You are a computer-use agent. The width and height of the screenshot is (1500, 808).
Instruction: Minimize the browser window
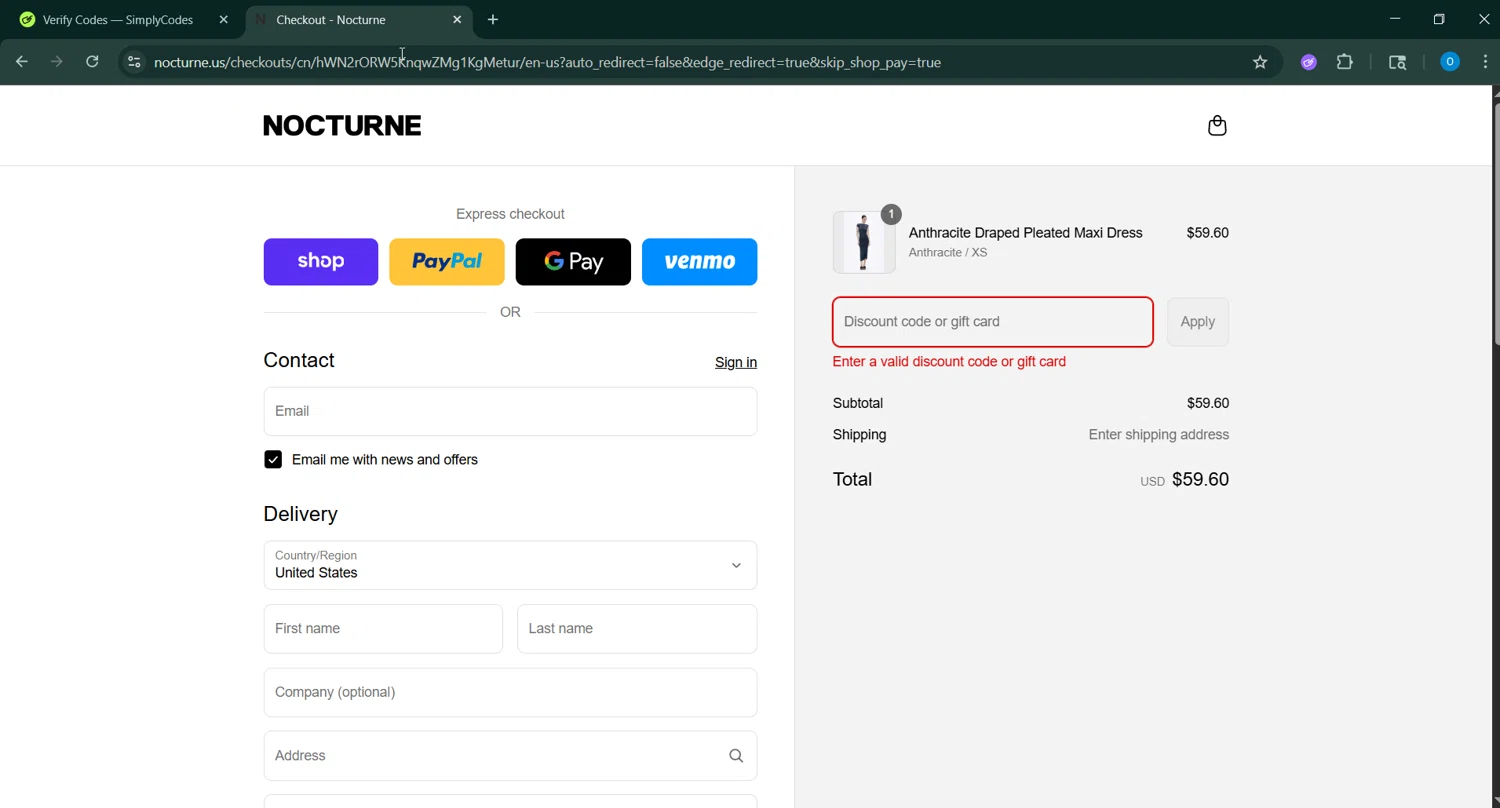(1395, 19)
